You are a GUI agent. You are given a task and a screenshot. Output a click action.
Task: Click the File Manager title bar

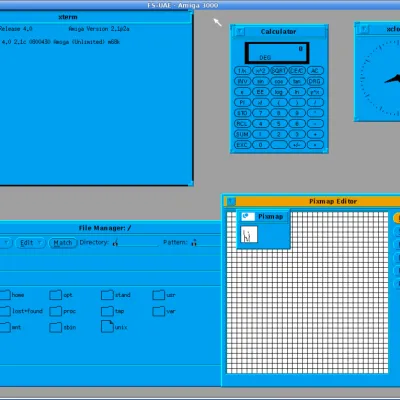pyautogui.click(x=110, y=228)
